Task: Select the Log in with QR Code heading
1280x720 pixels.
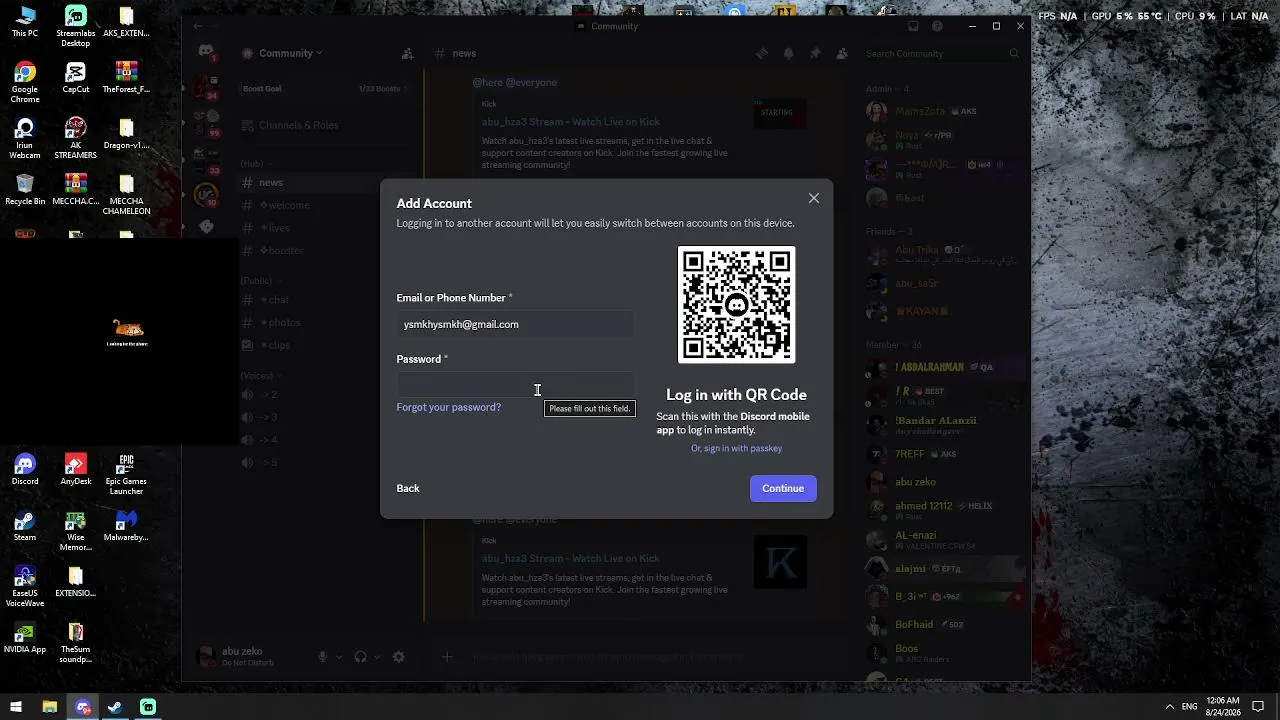Action: [737, 395]
